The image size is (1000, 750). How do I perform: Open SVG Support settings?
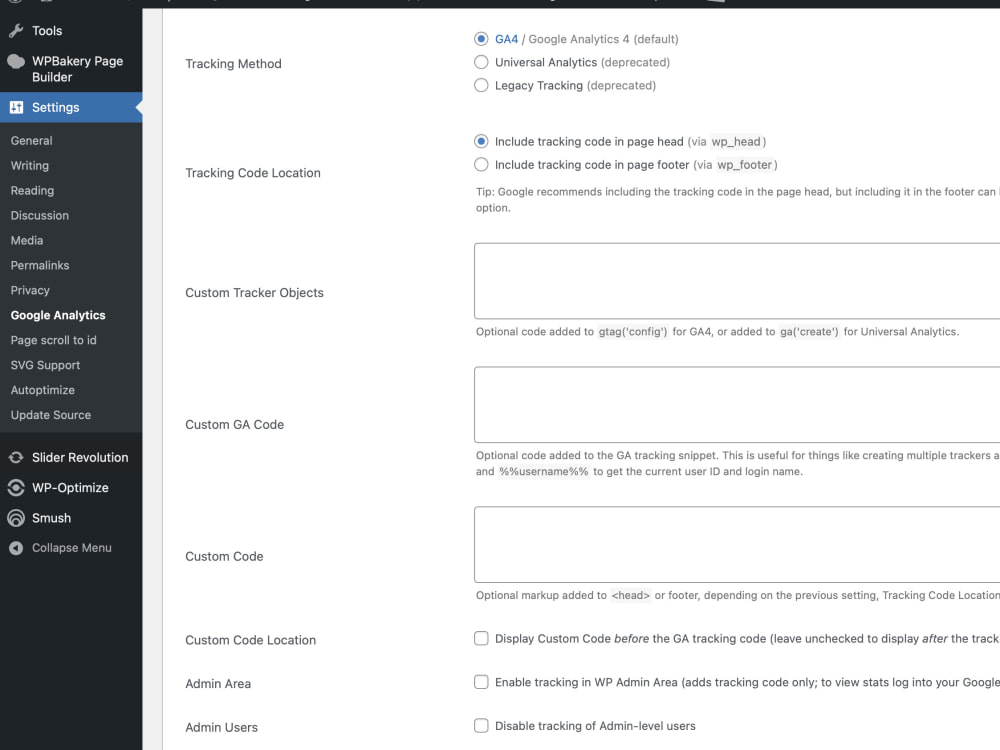coord(45,365)
